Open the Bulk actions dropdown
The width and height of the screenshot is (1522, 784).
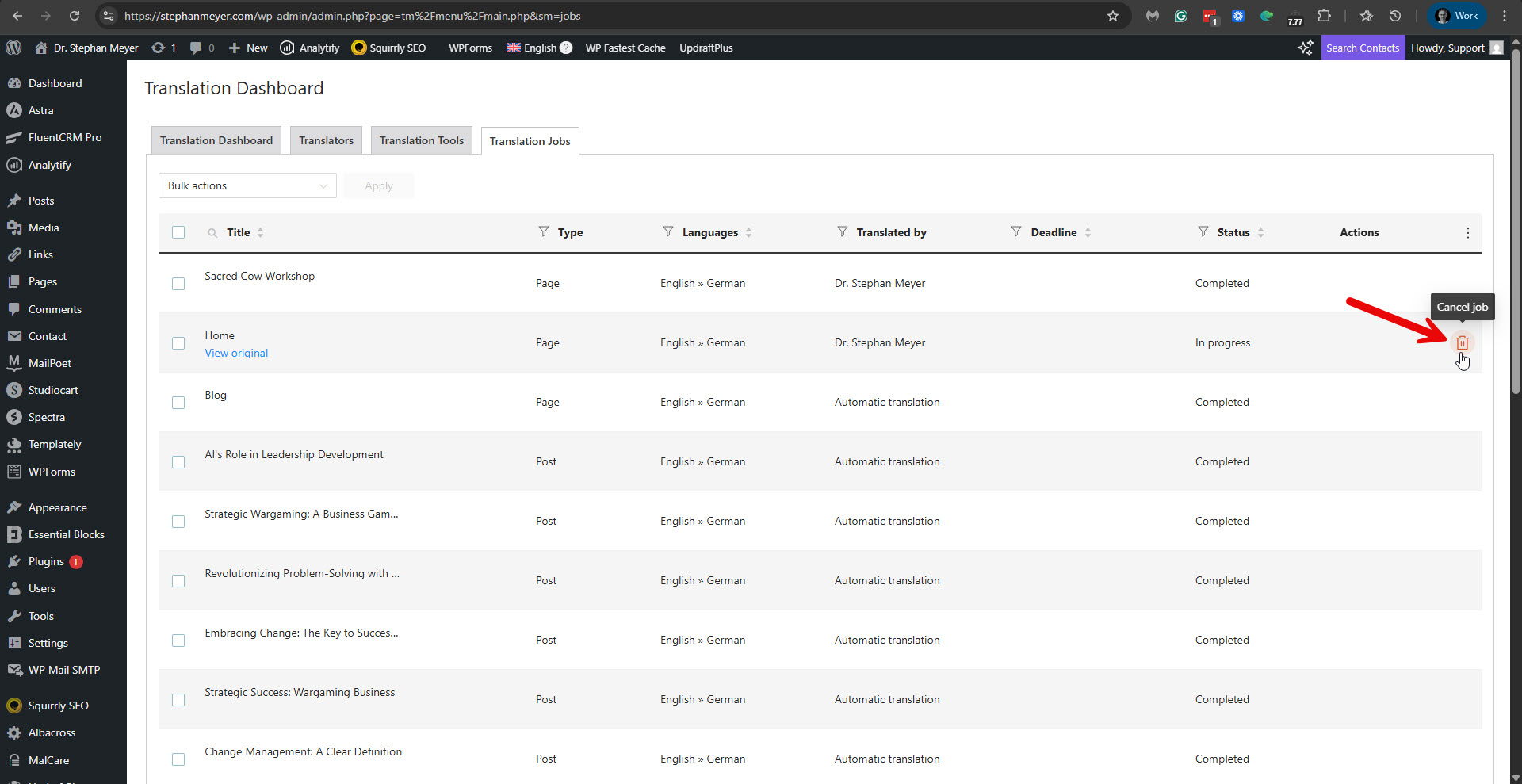click(247, 185)
